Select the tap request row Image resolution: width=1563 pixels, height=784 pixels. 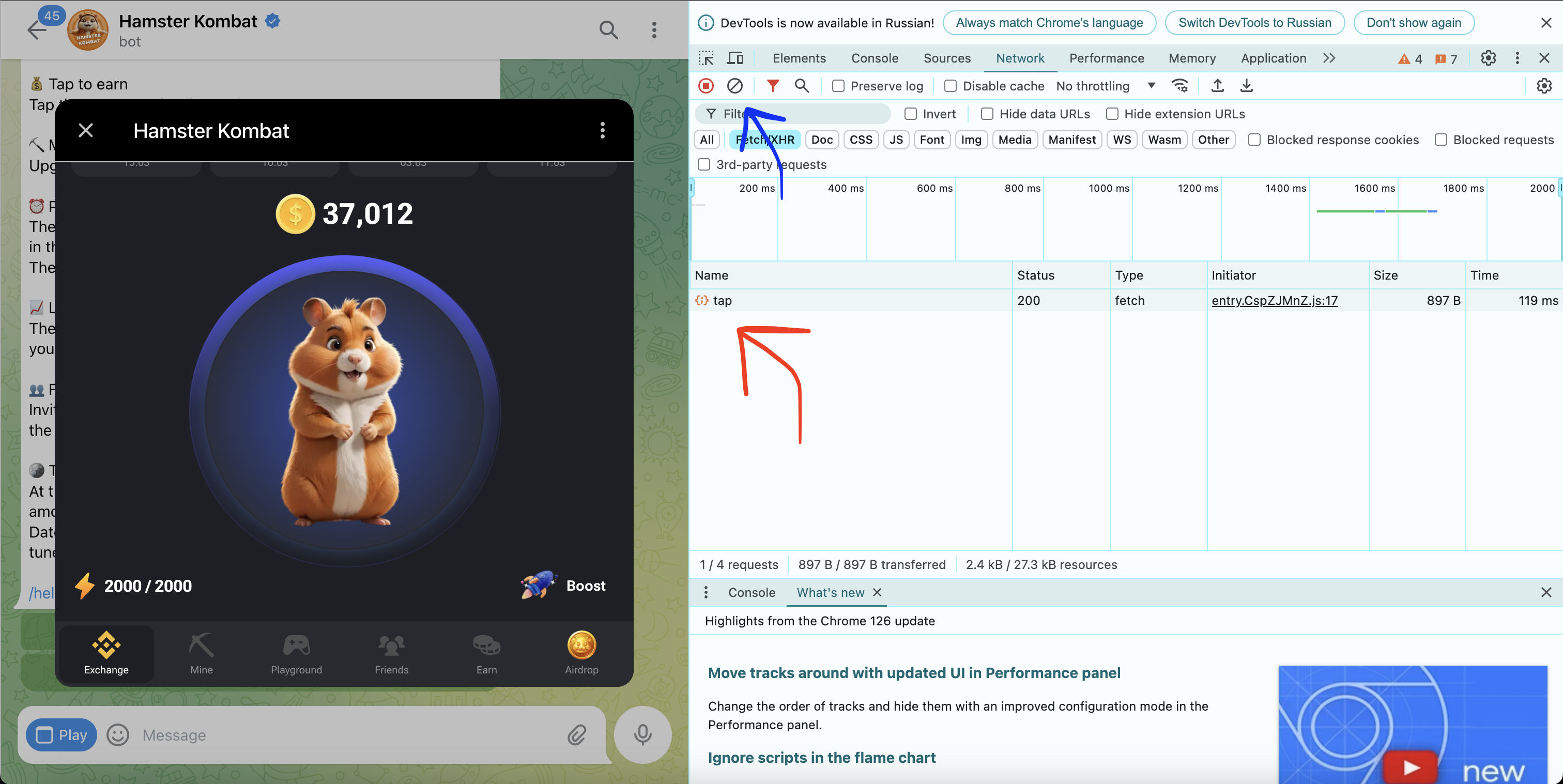pos(1126,300)
